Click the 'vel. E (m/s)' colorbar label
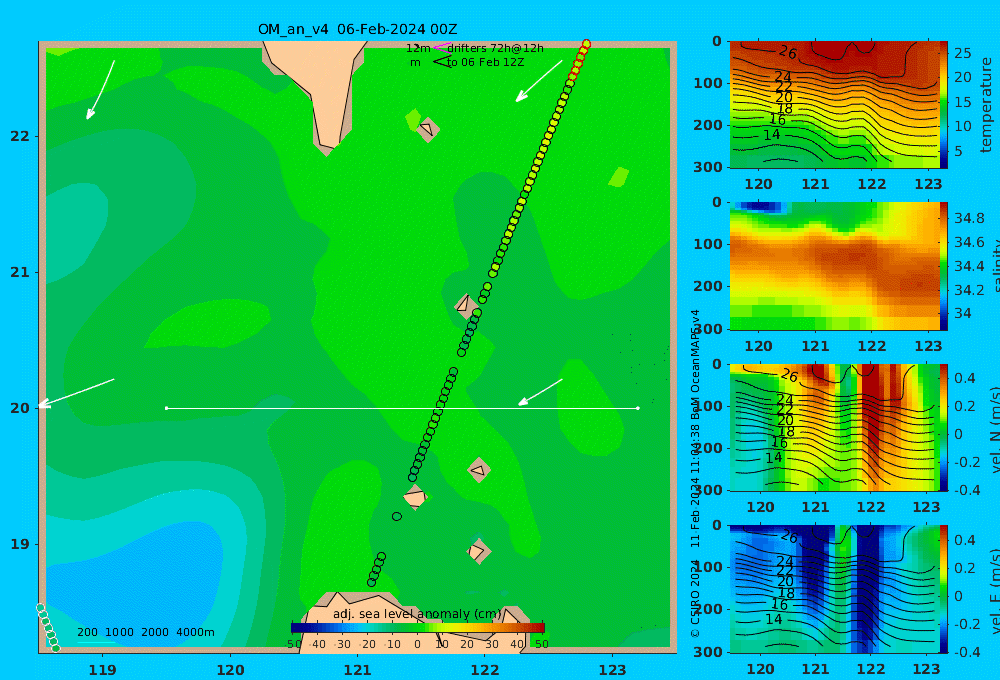Viewport: 1000px width, 680px height. point(995,591)
